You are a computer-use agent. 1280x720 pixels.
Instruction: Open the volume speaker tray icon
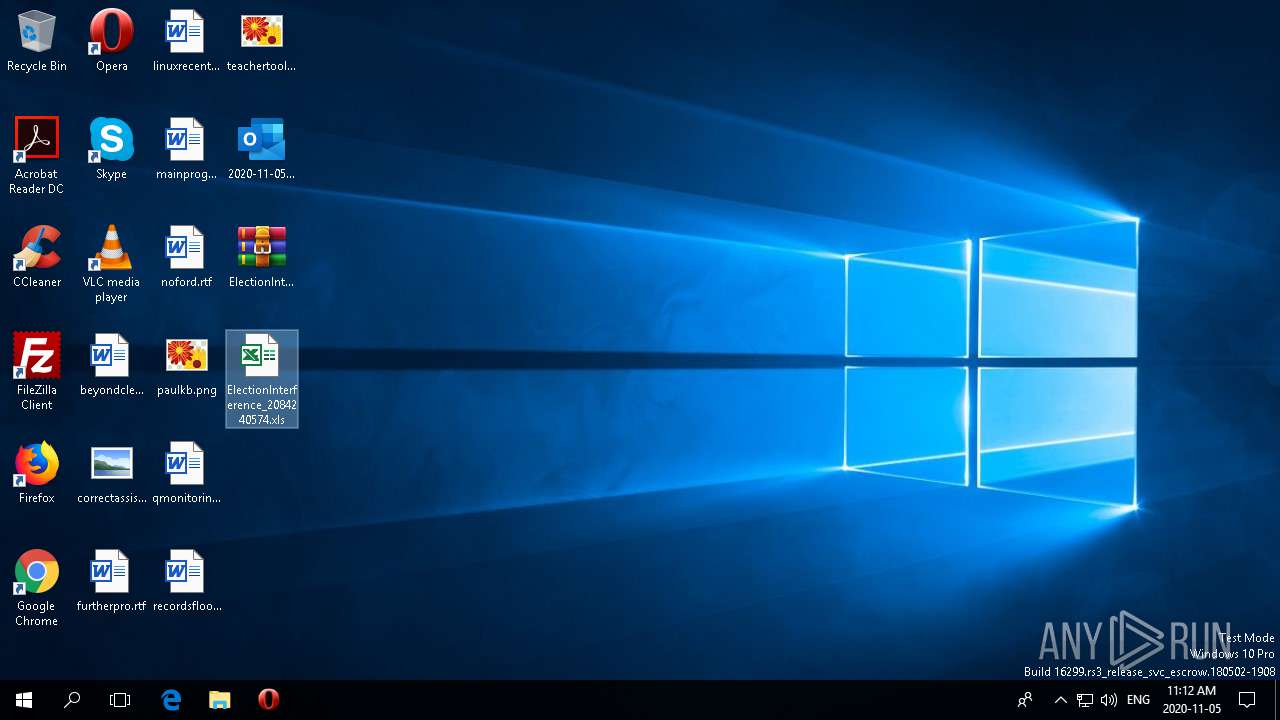1108,700
